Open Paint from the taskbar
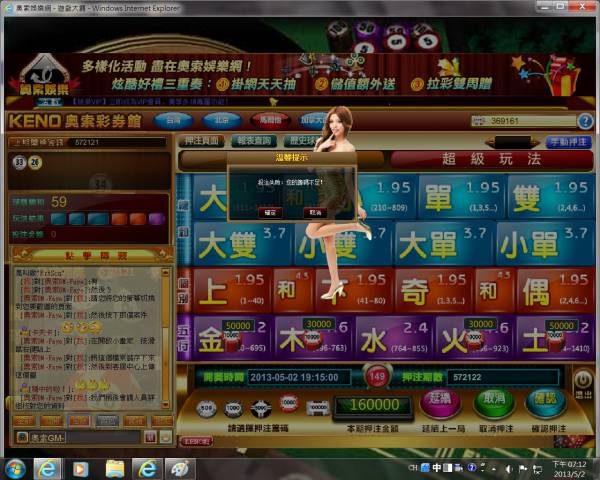Screen dimensions: 600x480 click(x=180, y=469)
